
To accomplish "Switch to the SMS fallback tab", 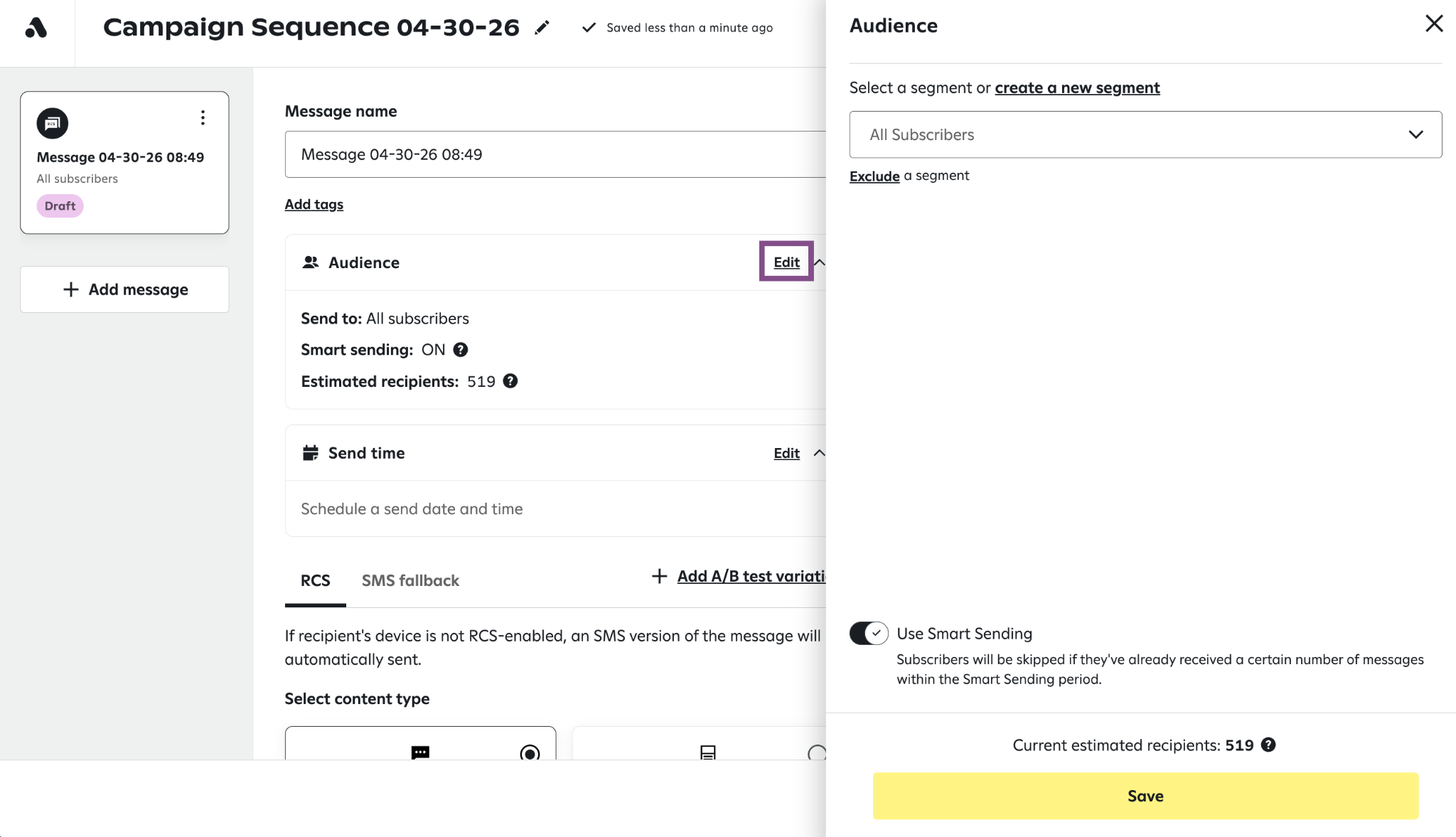I will pos(410,580).
